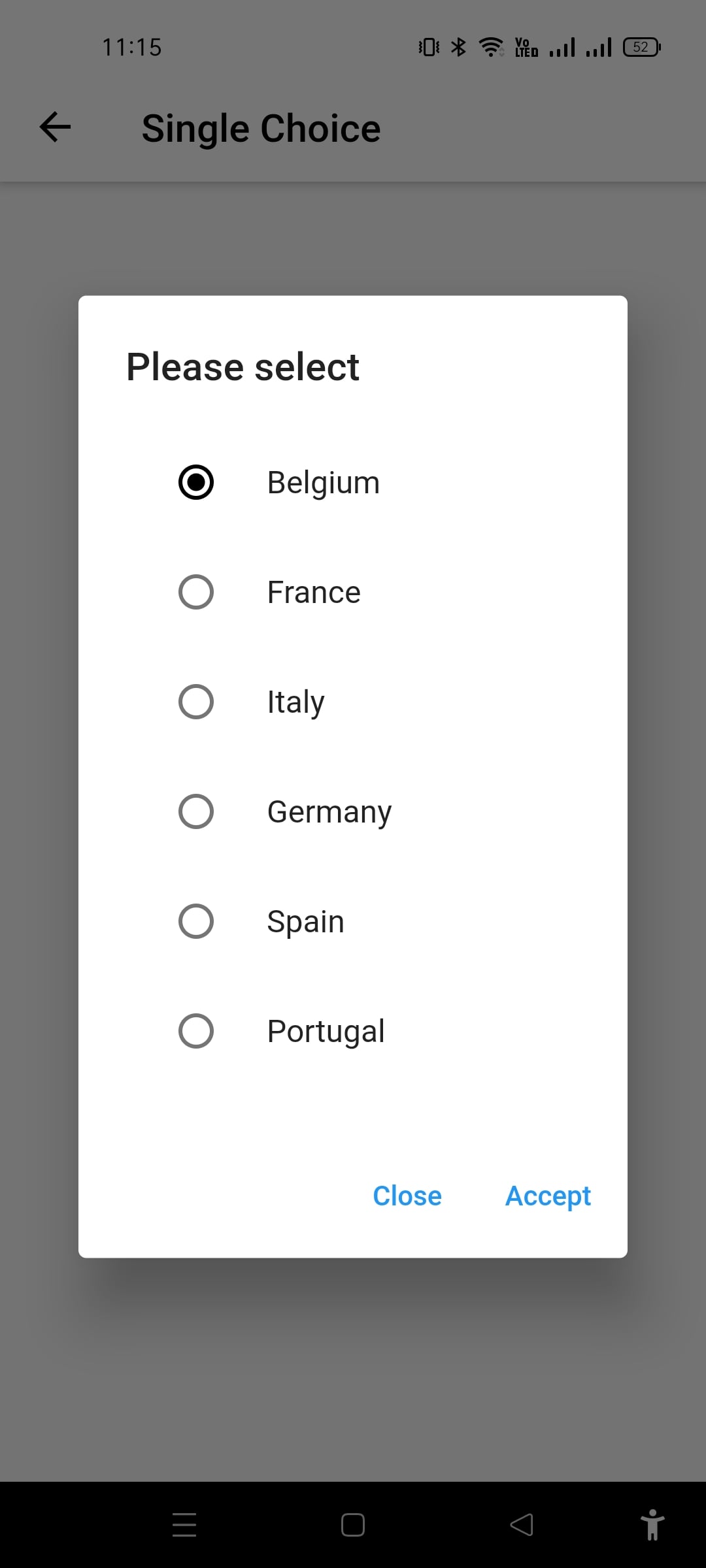Choose the Spain radio option
The image size is (706, 1568).
(x=196, y=921)
